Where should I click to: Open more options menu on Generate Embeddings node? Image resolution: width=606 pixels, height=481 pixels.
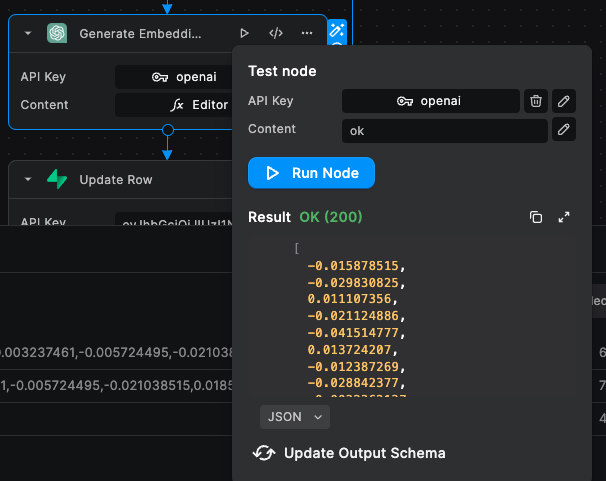307,33
